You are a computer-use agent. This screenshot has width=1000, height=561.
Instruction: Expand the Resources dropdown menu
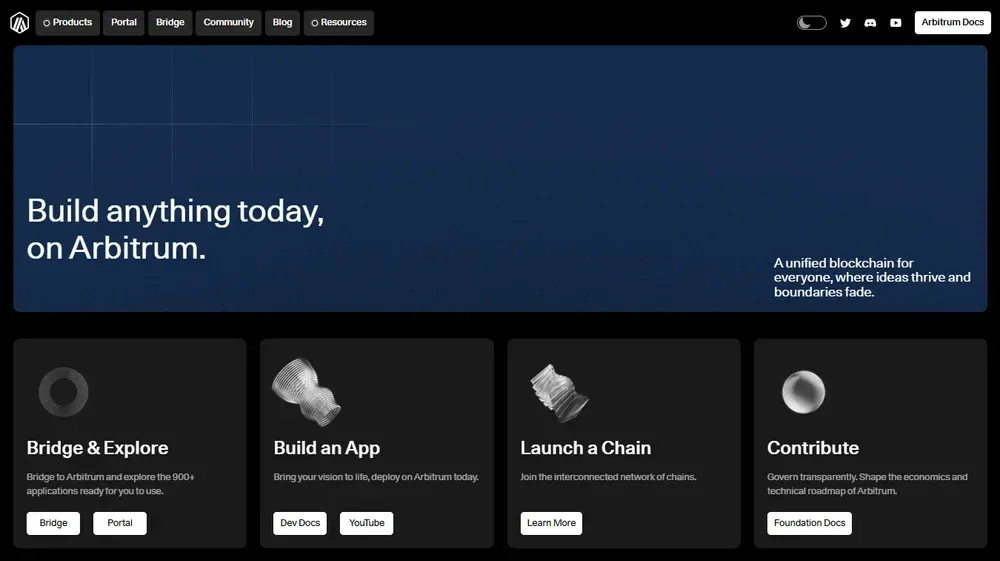339,22
